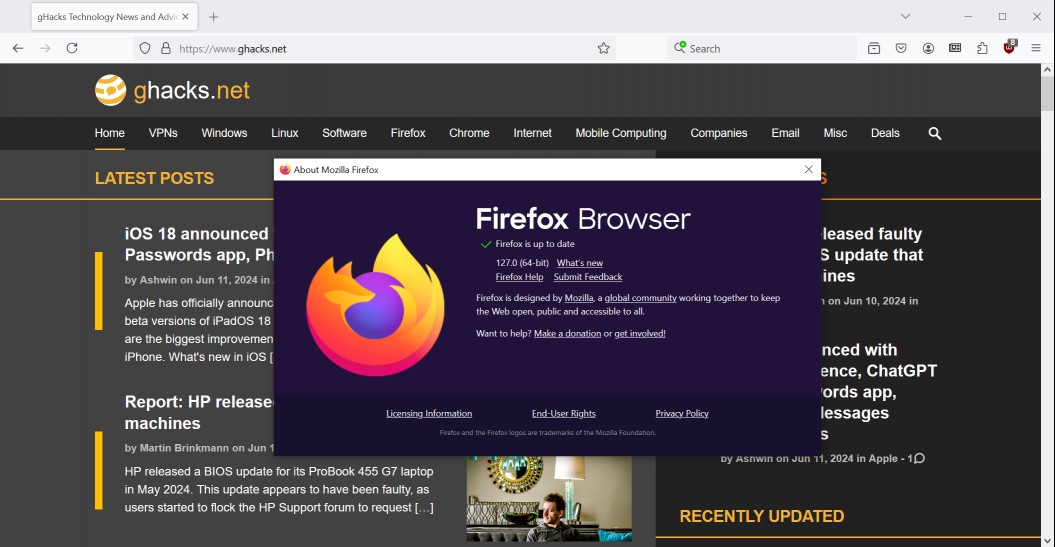This screenshot has width=1055, height=547.
Task: Open tracking protection shield icon
Action: coord(145,48)
